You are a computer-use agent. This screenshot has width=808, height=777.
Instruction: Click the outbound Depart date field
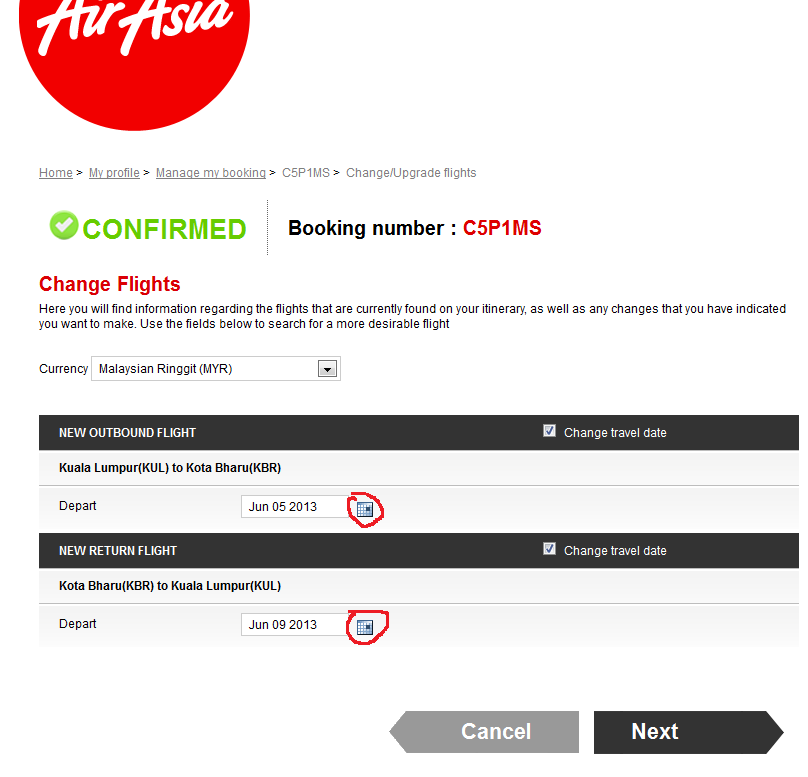(x=294, y=507)
